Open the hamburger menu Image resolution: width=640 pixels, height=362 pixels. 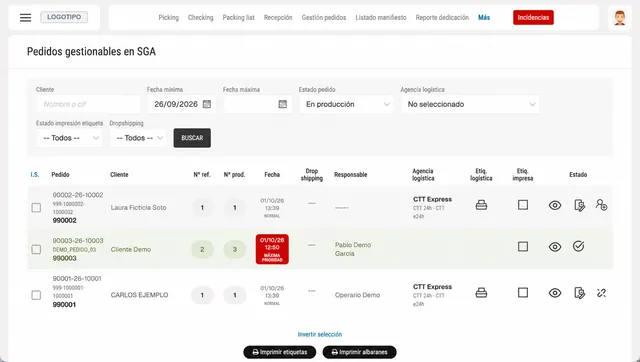(x=25, y=18)
